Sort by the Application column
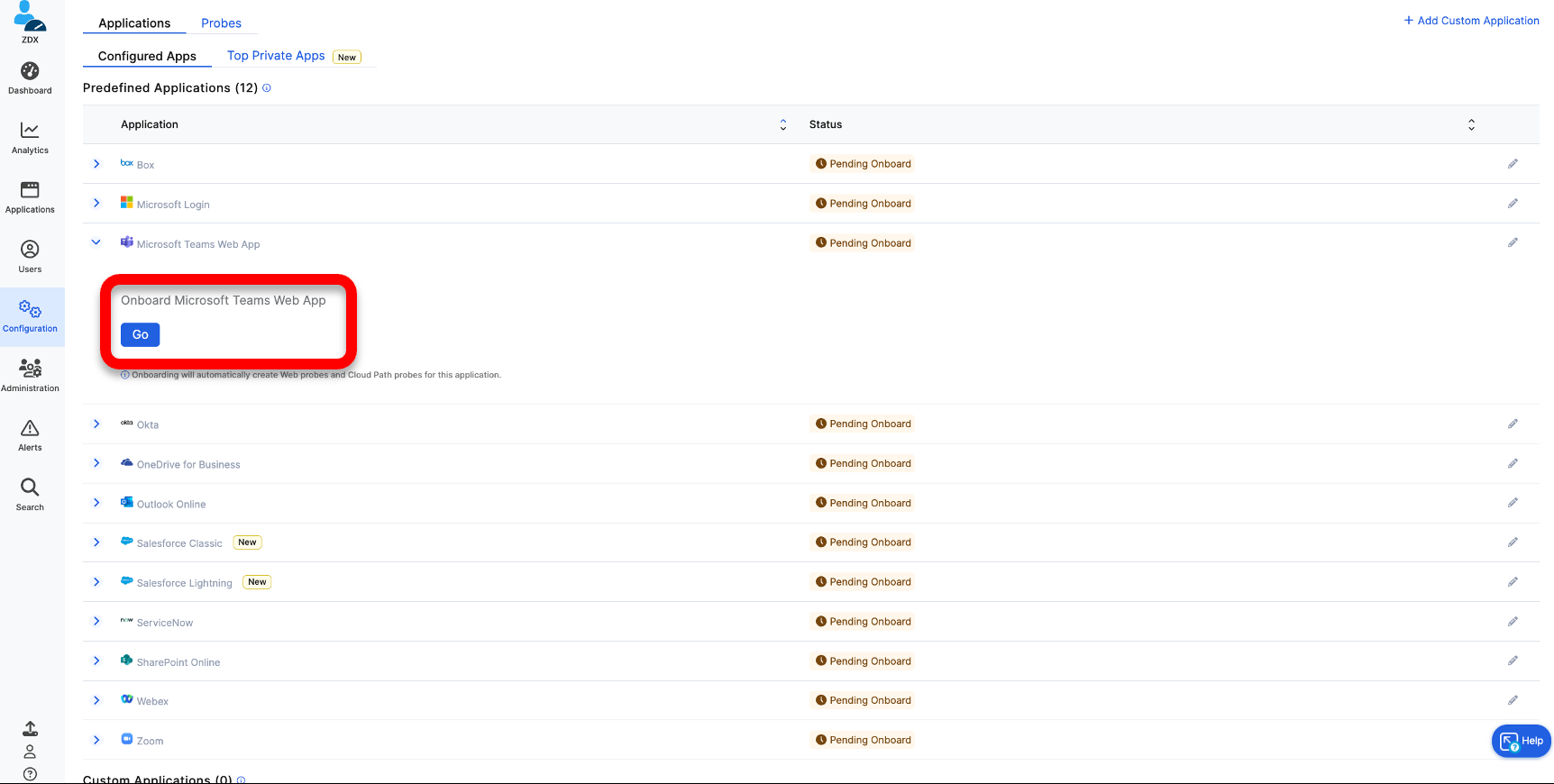 (x=783, y=125)
